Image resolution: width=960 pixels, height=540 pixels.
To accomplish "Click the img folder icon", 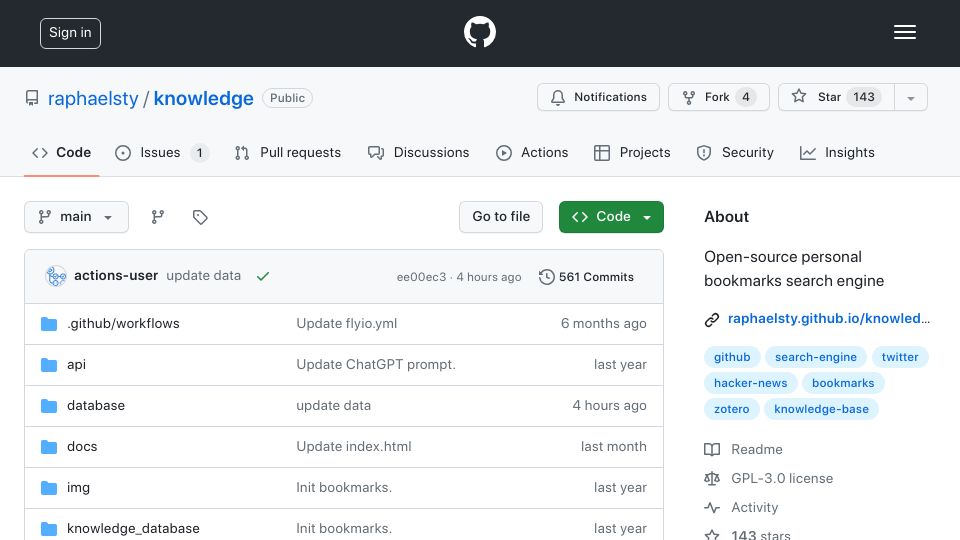I will 49,487.
